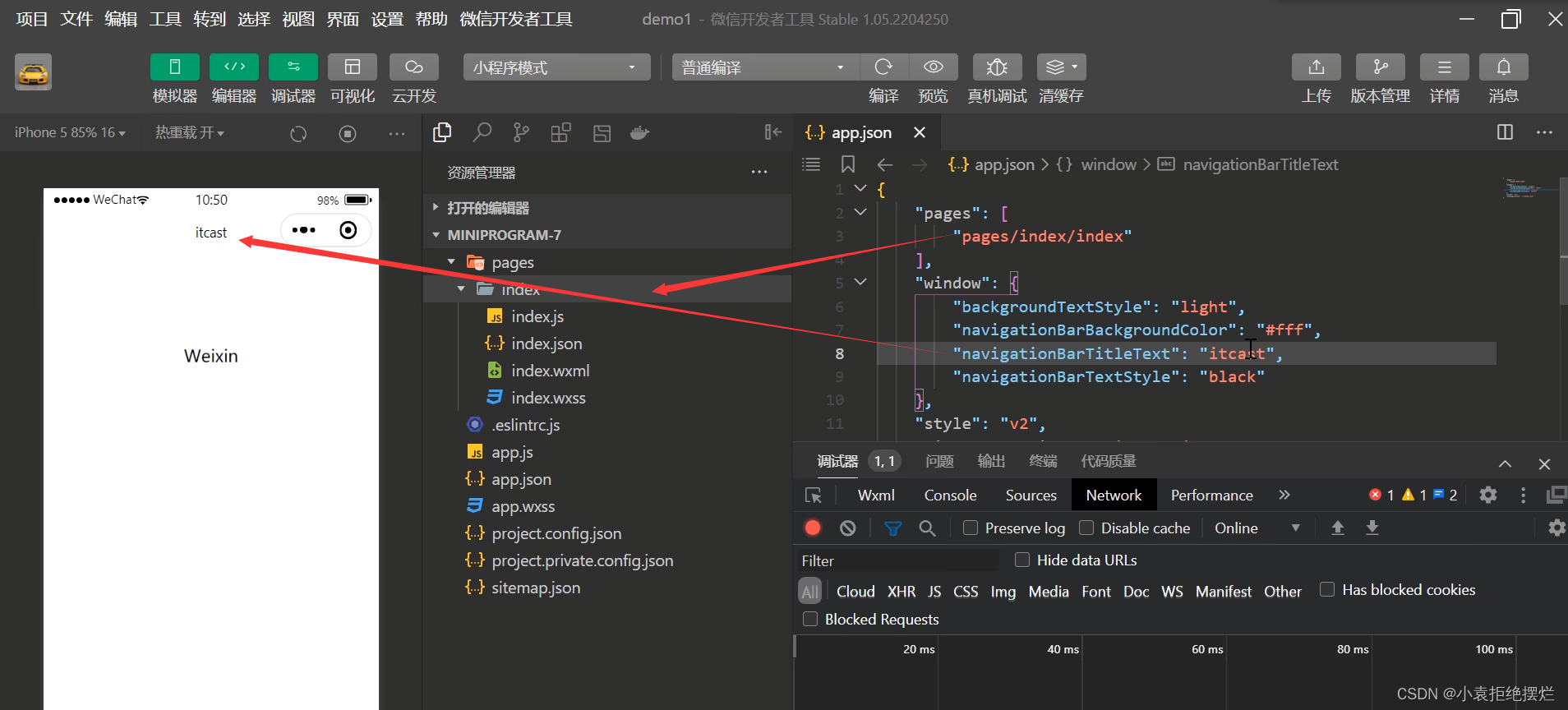The height and width of the screenshot is (710, 1568).
Task: Toggle the 调试器 debugger panel button
Action: click(293, 67)
